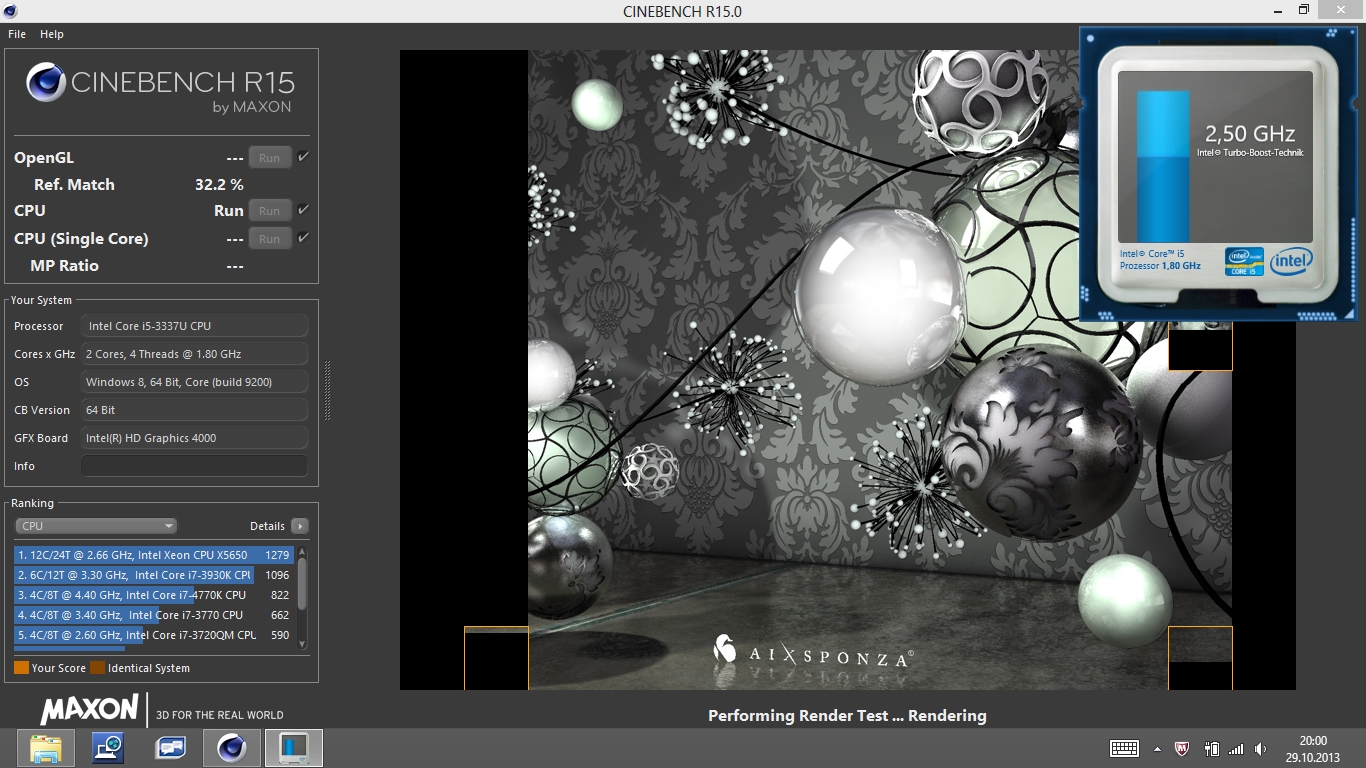Open the CPU ranking type dropdown

point(96,526)
